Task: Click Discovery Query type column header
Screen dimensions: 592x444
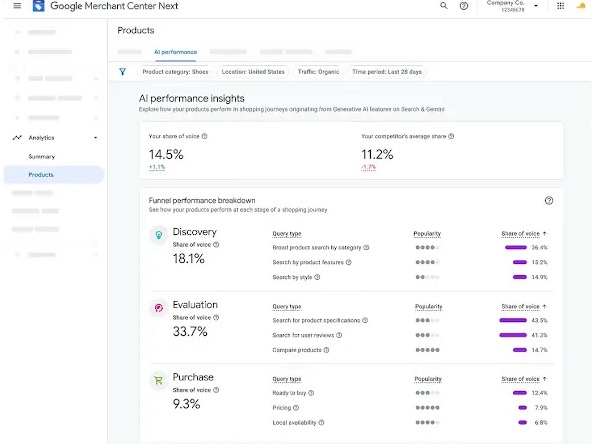Action: [x=287, y=234]
